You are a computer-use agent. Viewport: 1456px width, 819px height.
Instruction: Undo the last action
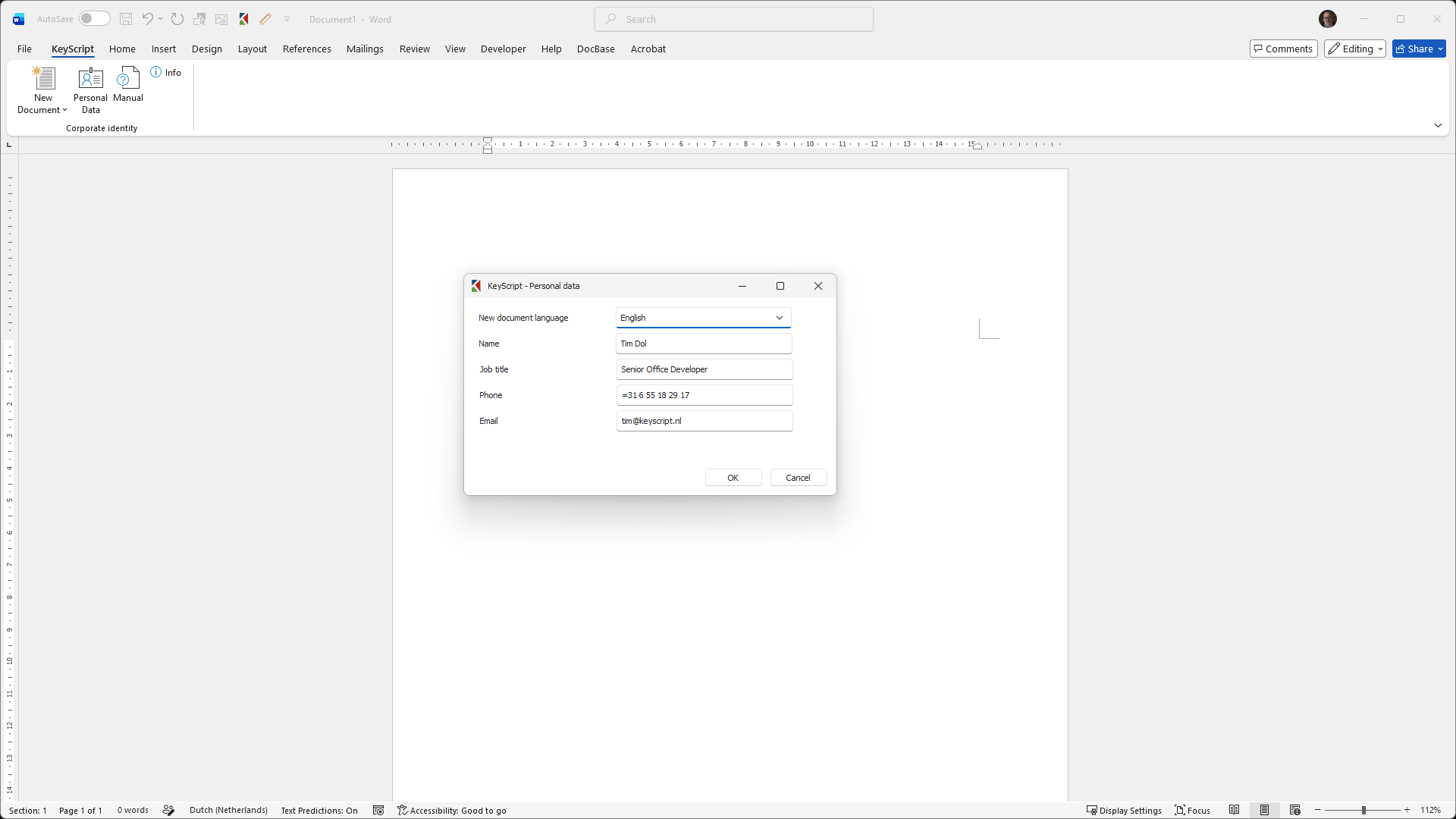(147, 19)
